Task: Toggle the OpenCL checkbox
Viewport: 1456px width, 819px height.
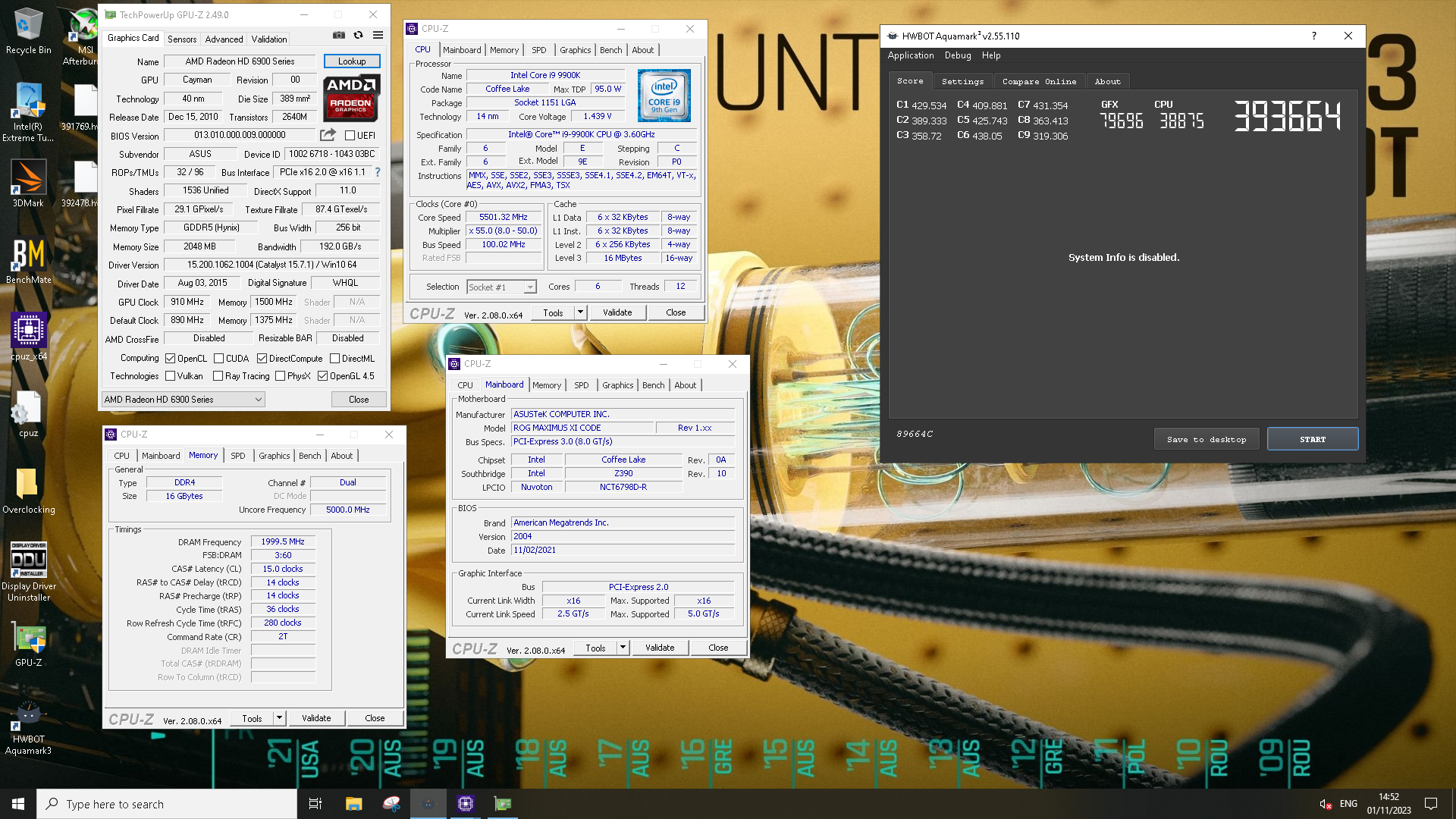Action: (171, 359)
